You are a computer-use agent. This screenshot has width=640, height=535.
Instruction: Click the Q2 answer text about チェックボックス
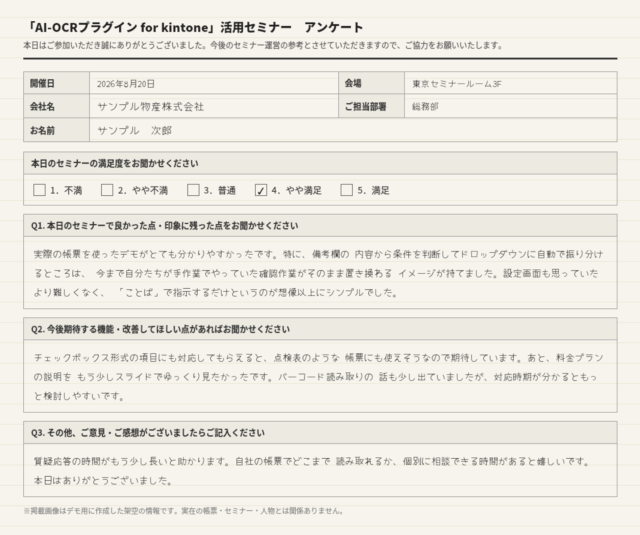[x=318, y=377]
